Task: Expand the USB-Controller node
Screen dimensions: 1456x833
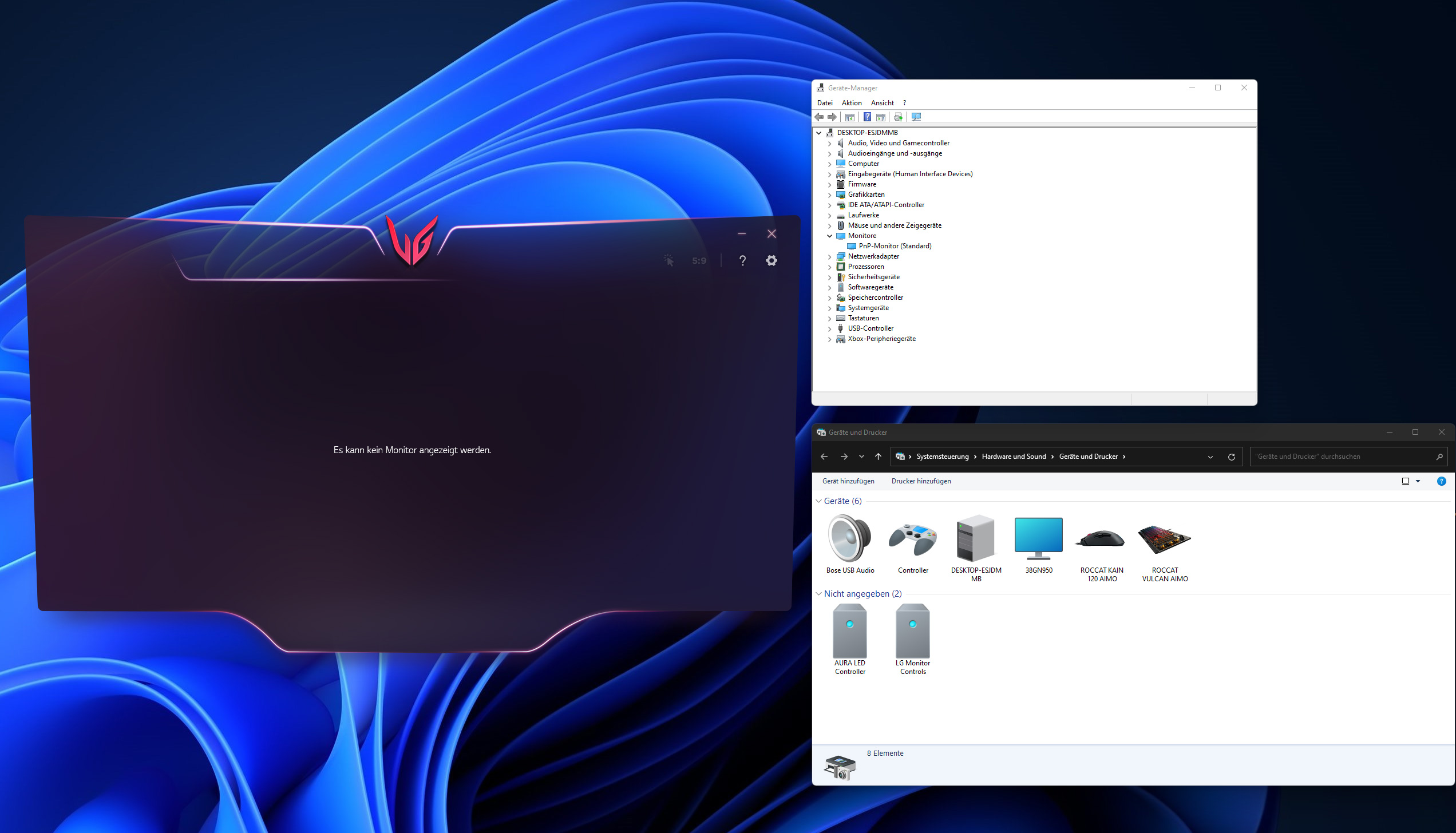Action: (829, 328)
